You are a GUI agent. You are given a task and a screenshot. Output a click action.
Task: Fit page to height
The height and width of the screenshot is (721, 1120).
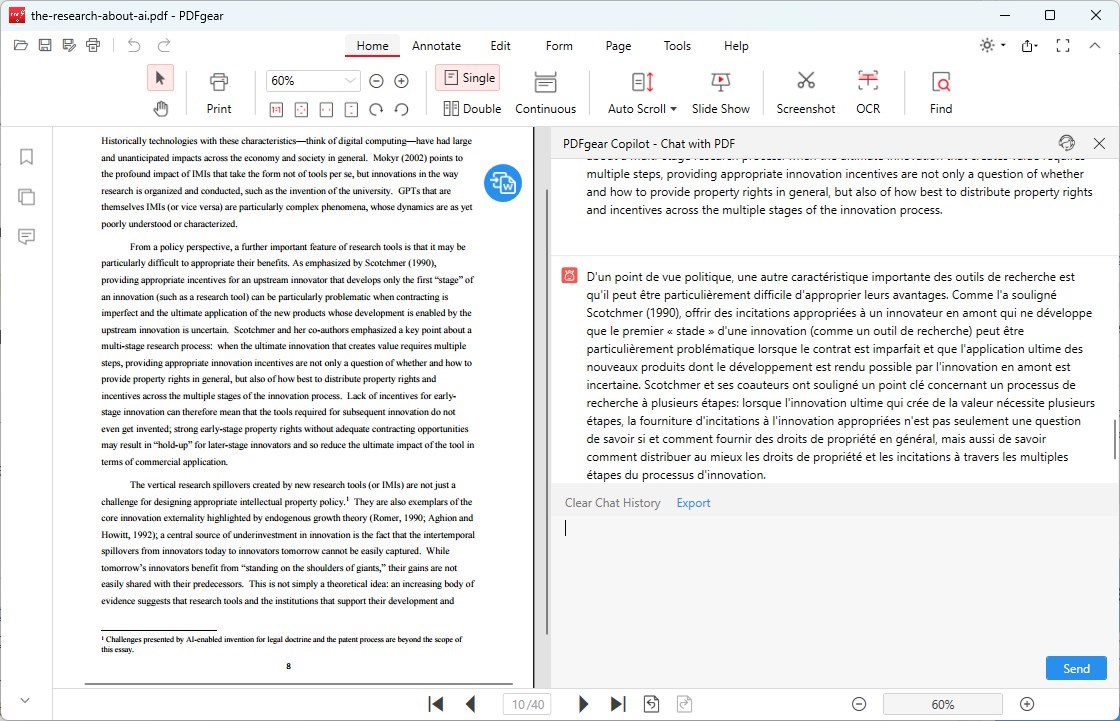(351, 109)
